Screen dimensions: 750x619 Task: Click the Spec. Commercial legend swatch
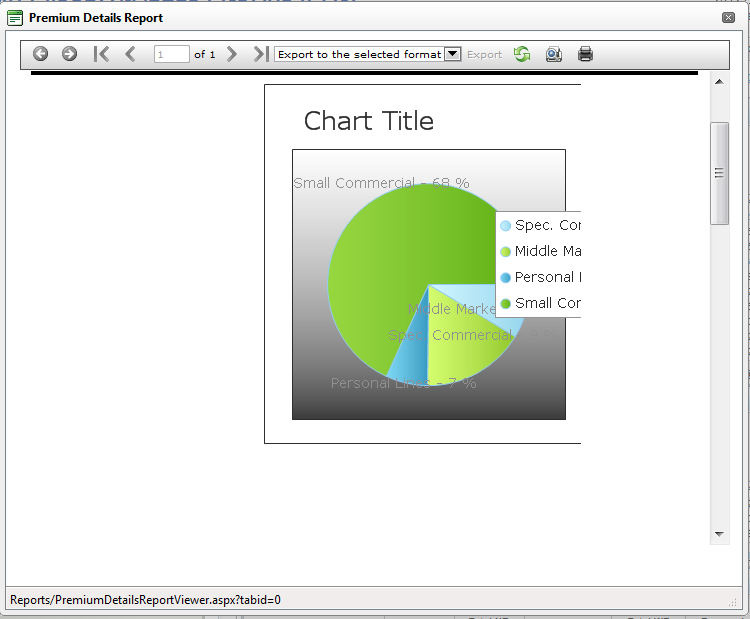coord(506,225)
